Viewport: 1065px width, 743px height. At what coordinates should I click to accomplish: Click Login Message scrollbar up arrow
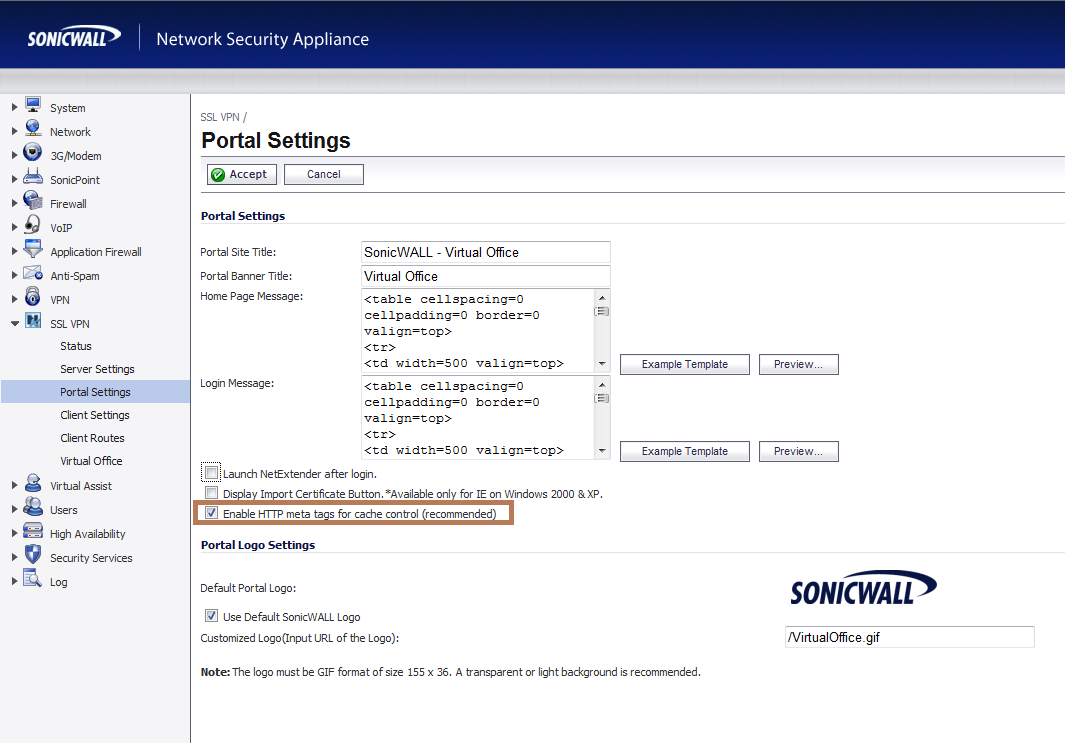[602, 384]
